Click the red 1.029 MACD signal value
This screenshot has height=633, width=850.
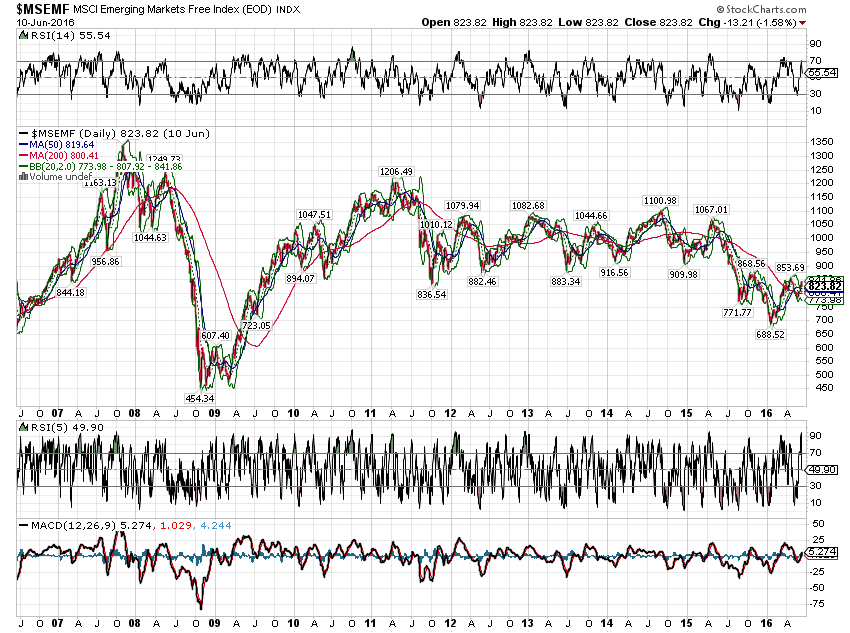pos(176,525)
